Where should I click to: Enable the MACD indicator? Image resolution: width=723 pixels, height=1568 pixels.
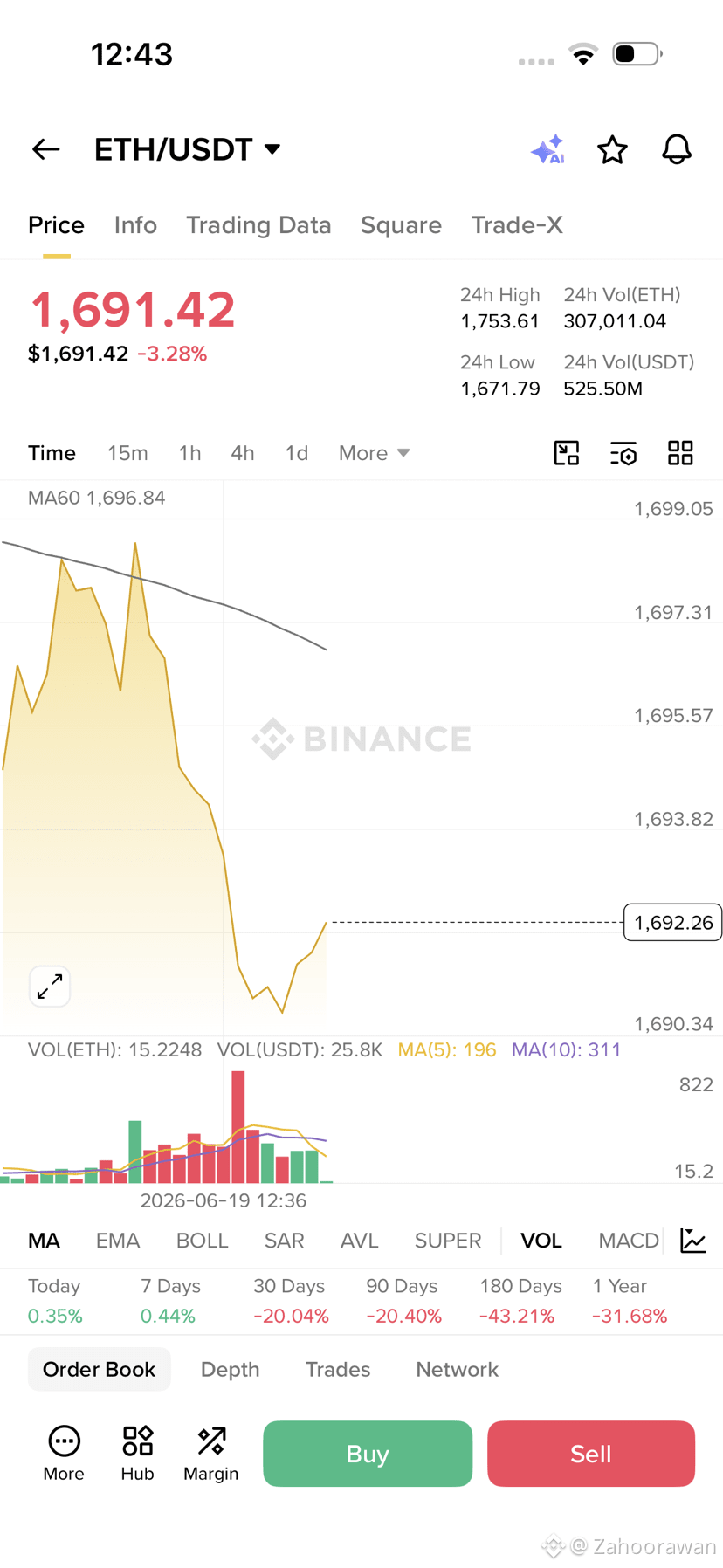pos(629,1241)
